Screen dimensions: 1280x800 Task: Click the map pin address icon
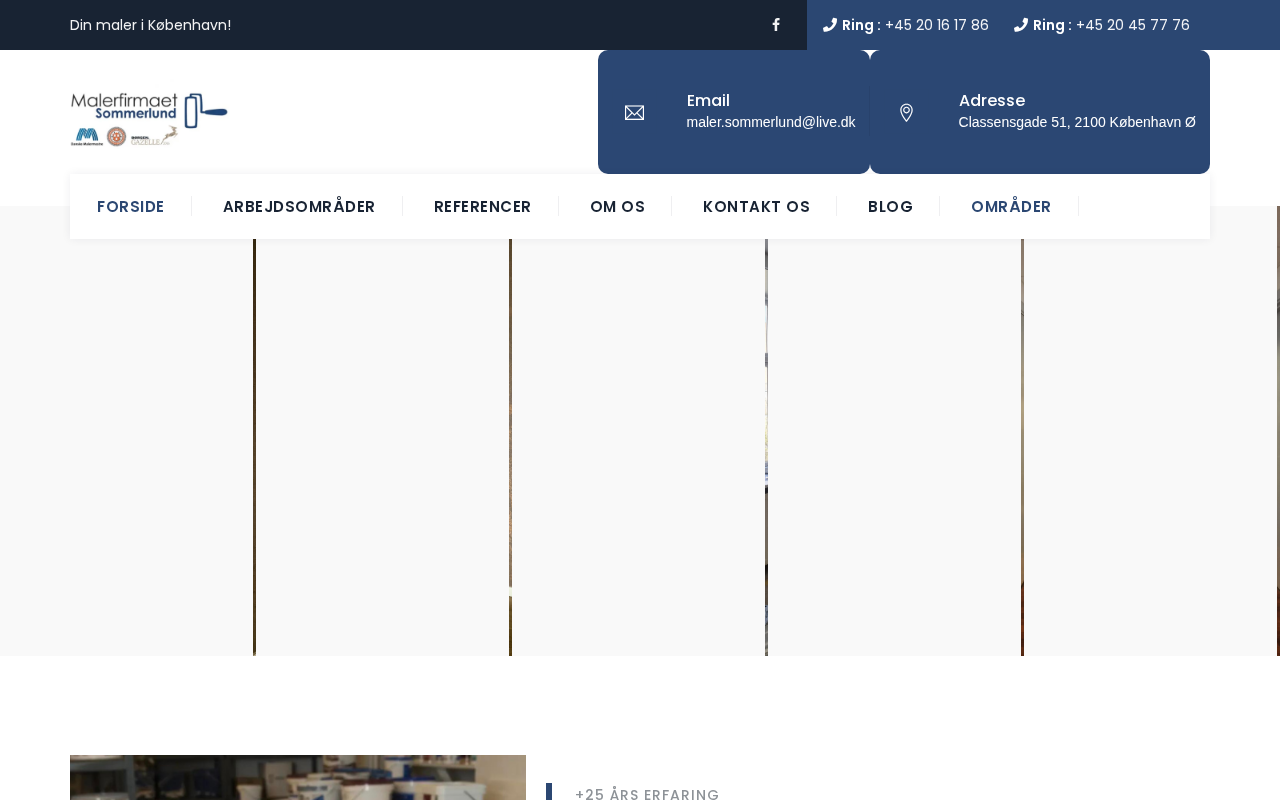[906, 112]
